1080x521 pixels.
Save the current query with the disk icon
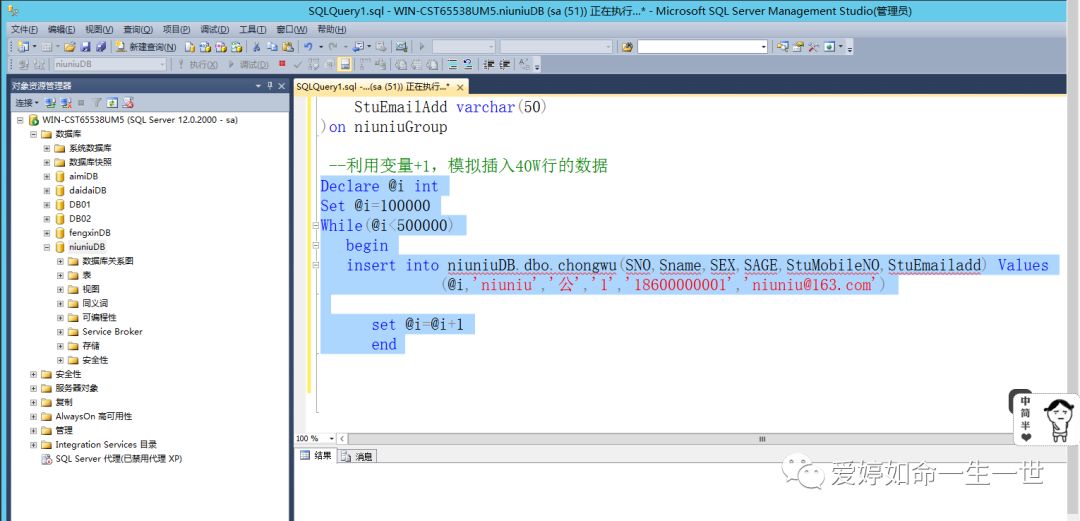pos(85,47)
